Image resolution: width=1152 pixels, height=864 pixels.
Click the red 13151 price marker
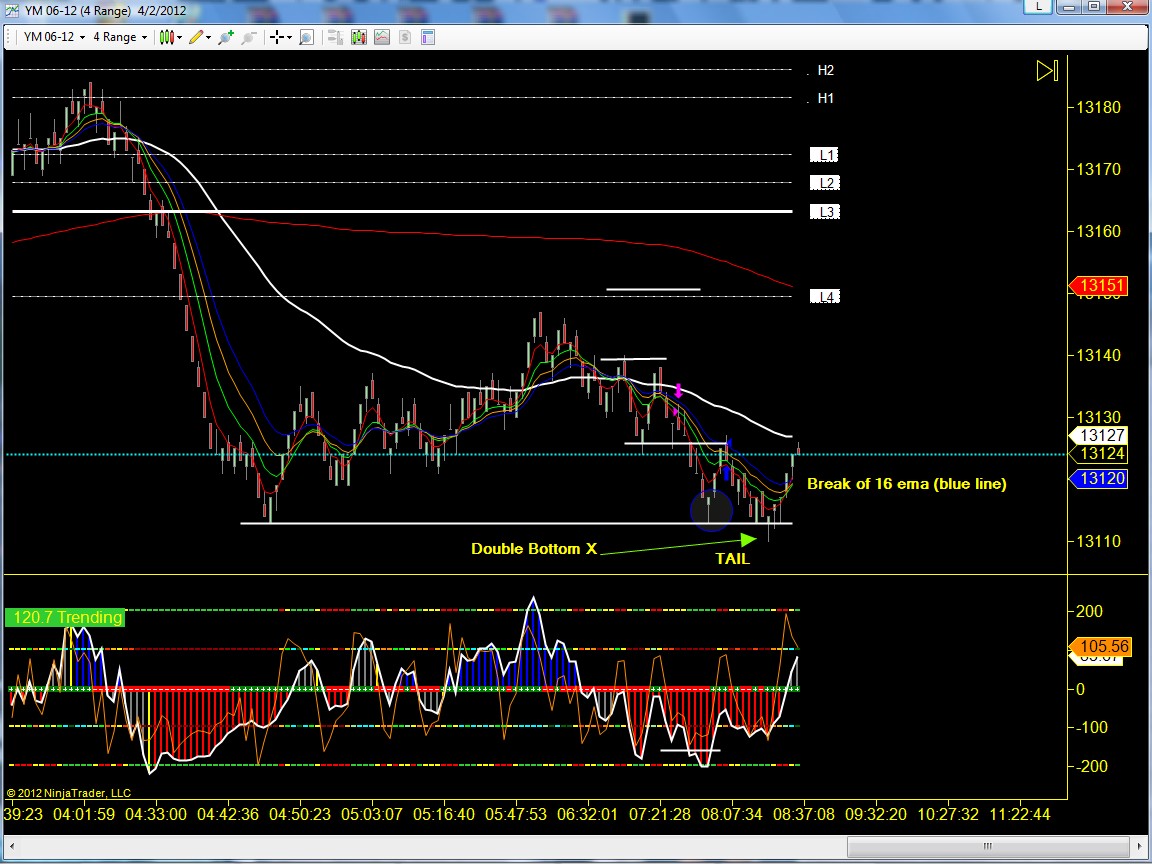click(1098, 285)
